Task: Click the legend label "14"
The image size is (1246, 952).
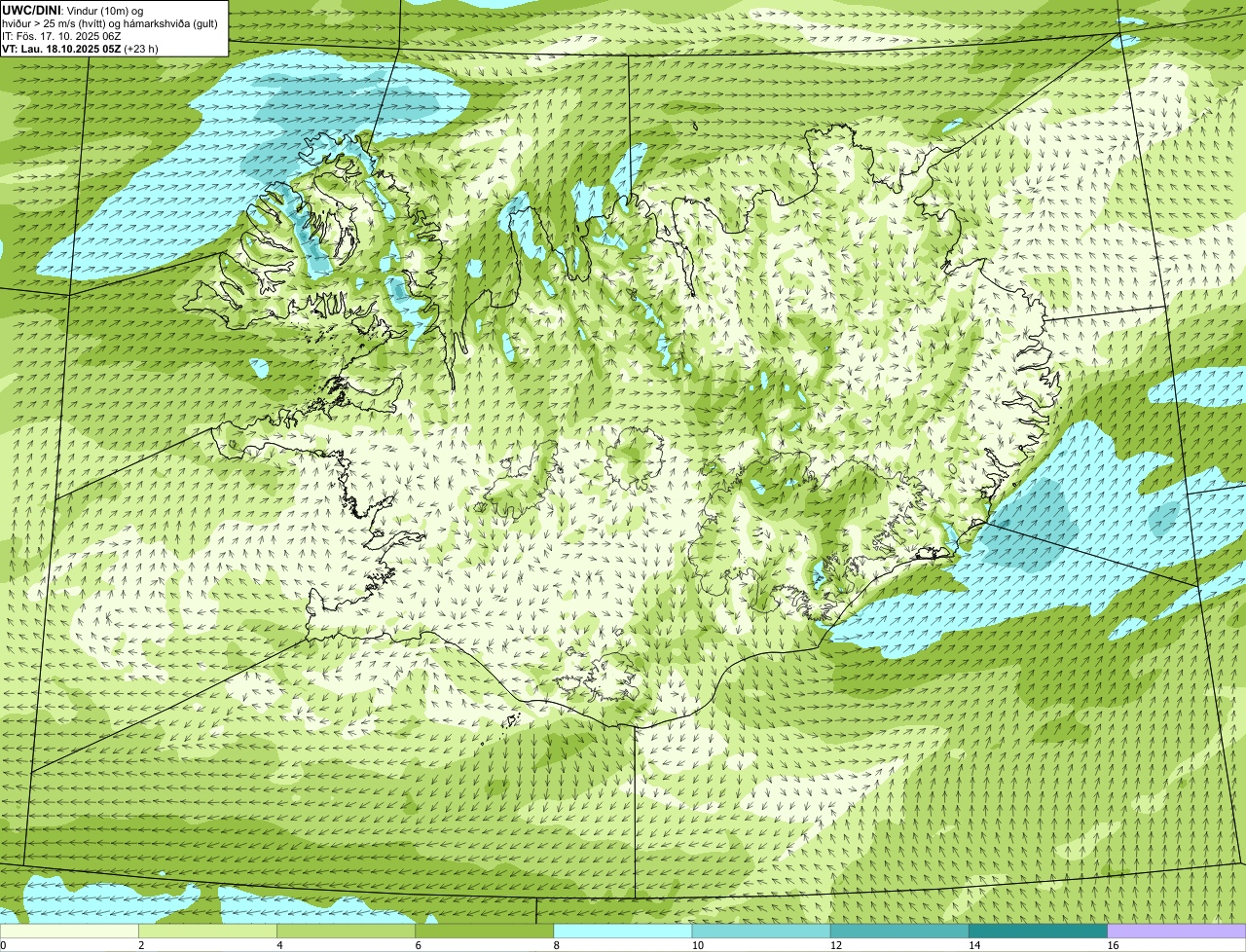Action: 974,945
